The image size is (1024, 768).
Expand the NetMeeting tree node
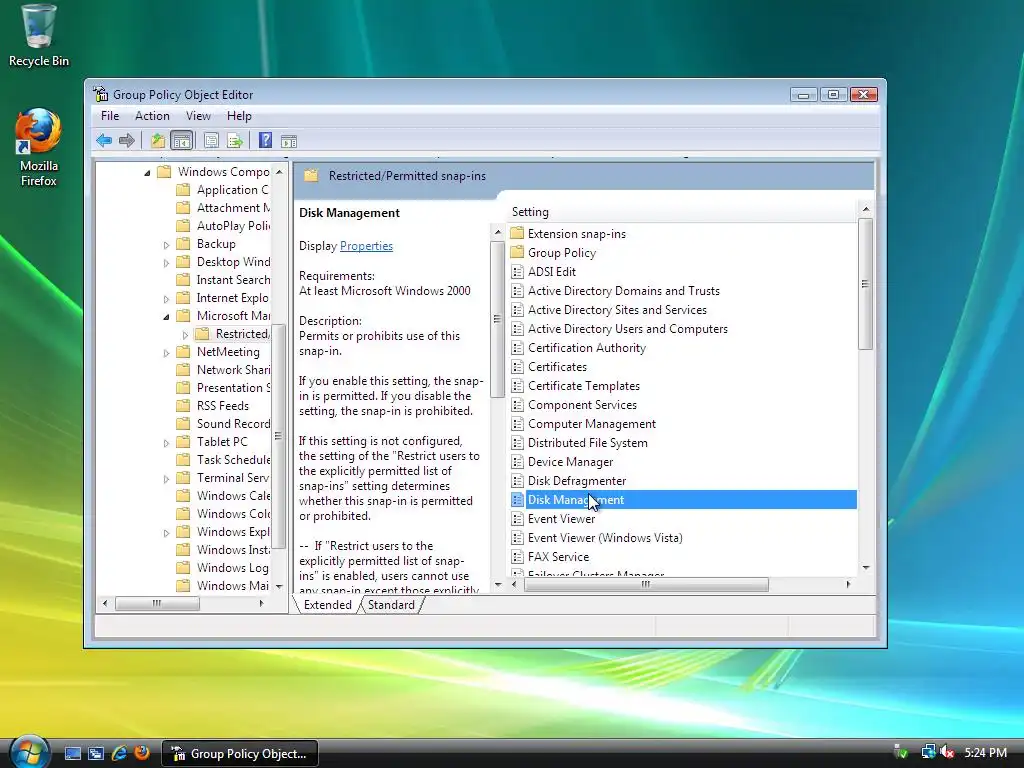(x=166, y=353)
